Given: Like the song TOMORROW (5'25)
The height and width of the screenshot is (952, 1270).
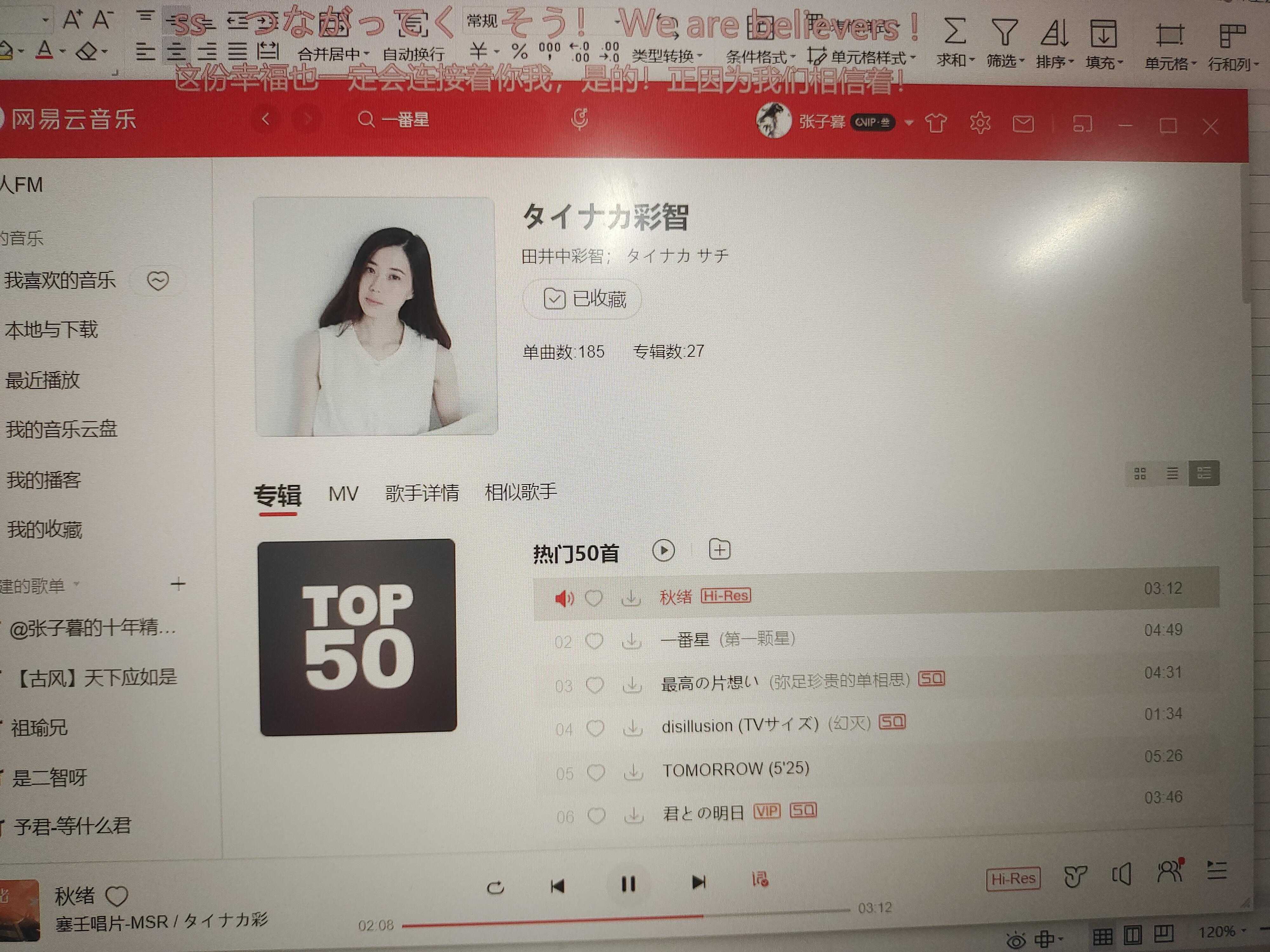Looking at the screenshot, I should coord(595,772).
